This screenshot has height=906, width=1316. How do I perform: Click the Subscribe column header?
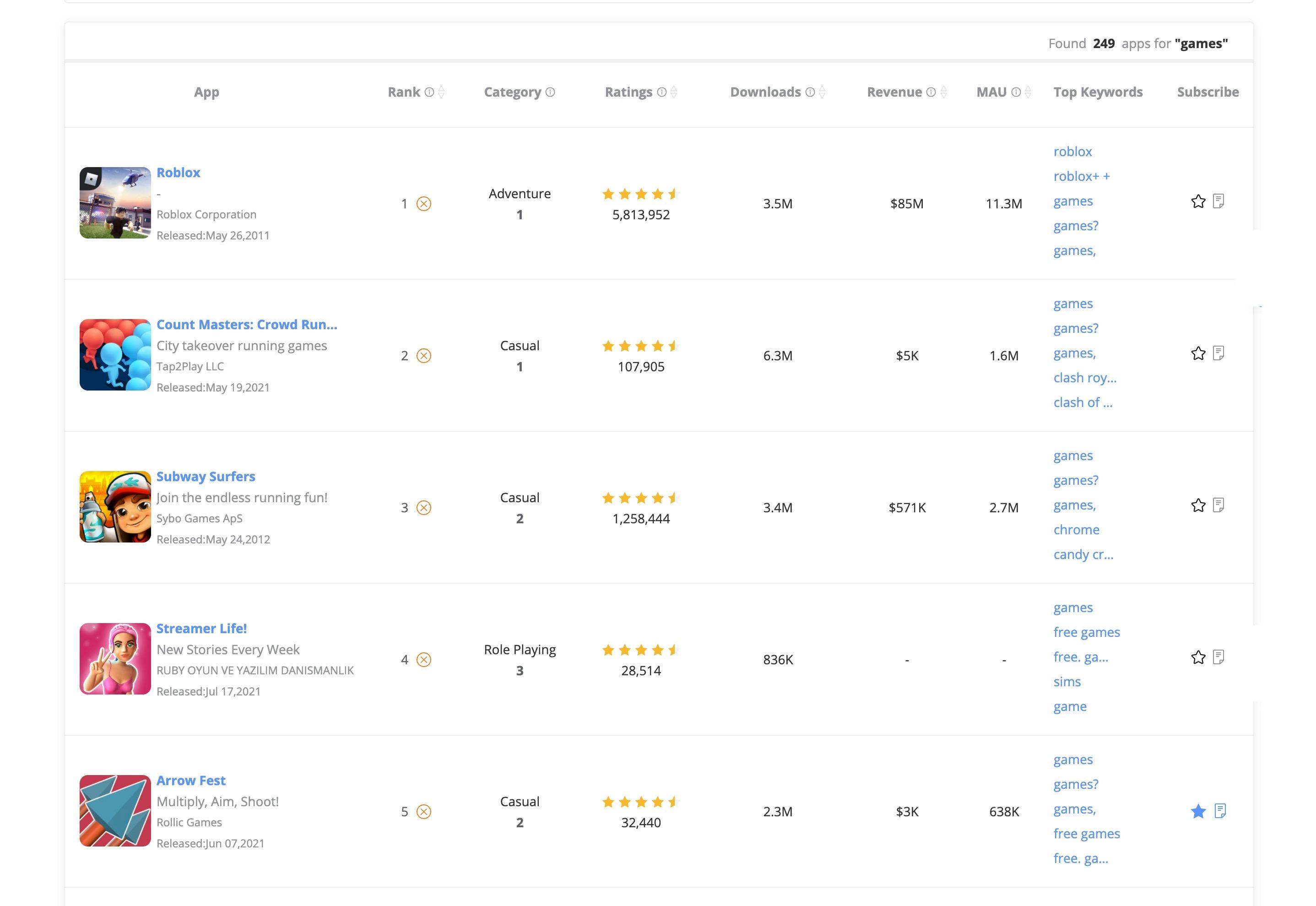(x=1207, y=92)
